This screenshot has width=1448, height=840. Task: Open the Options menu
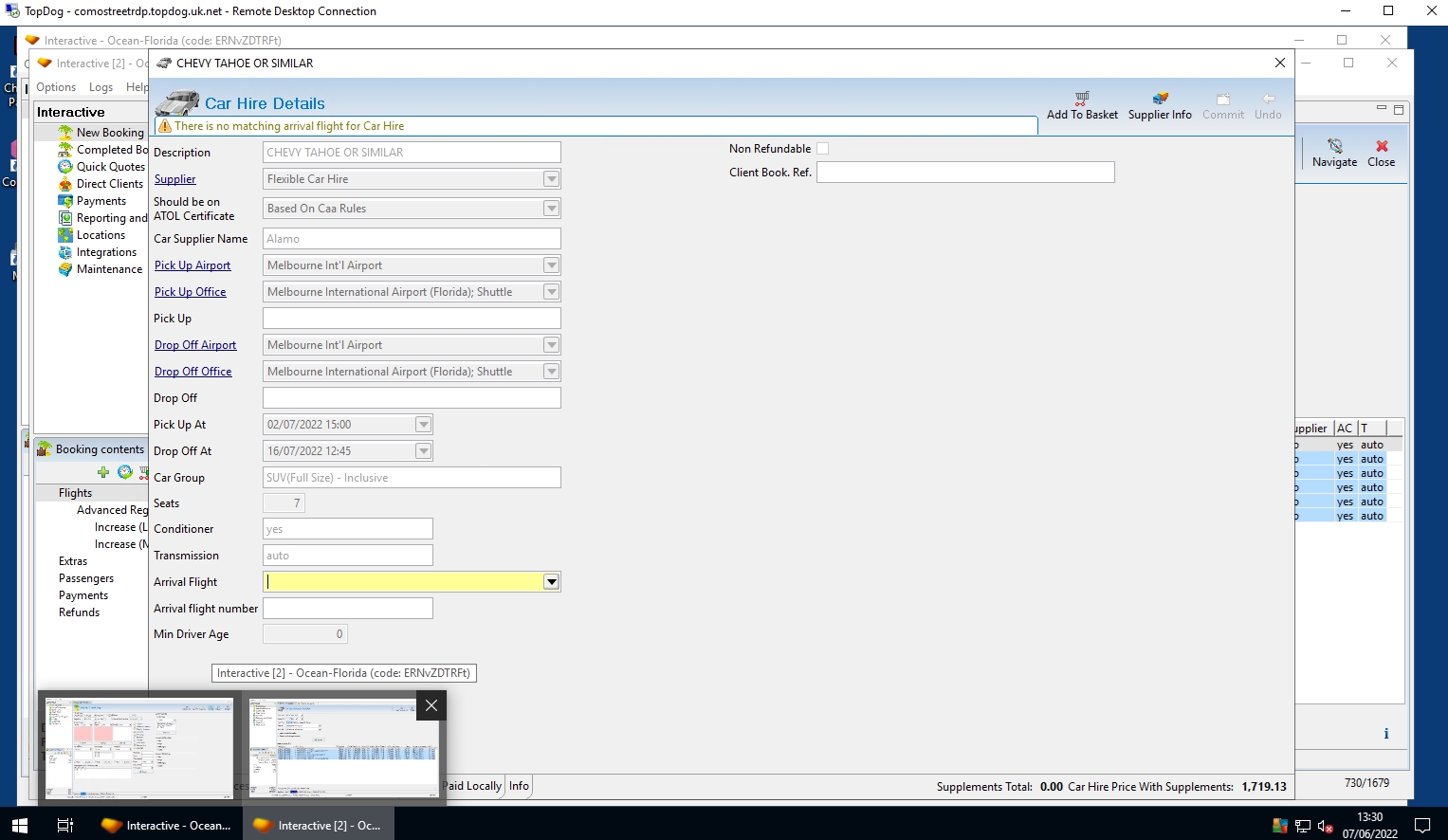[56, 87]
